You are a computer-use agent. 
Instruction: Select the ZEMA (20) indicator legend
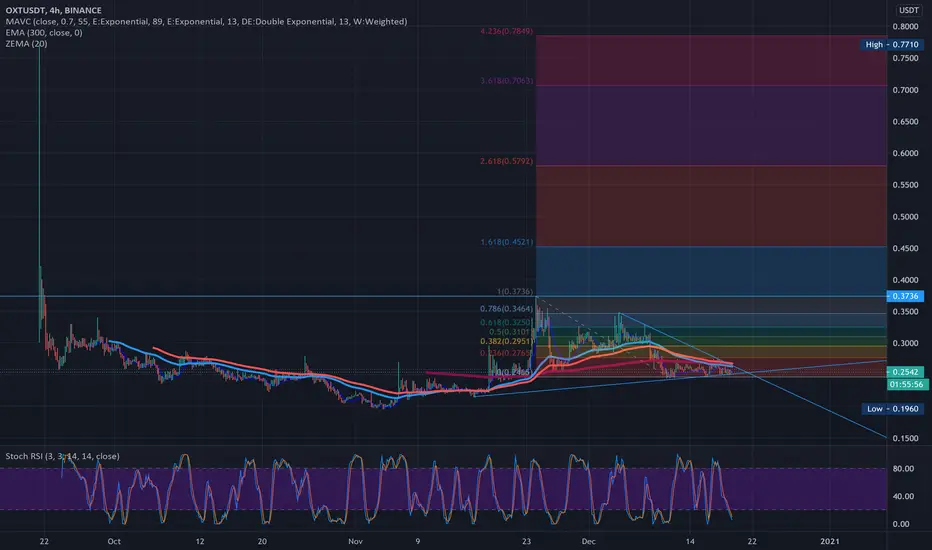pyautogui.click(x=26, y=44)
